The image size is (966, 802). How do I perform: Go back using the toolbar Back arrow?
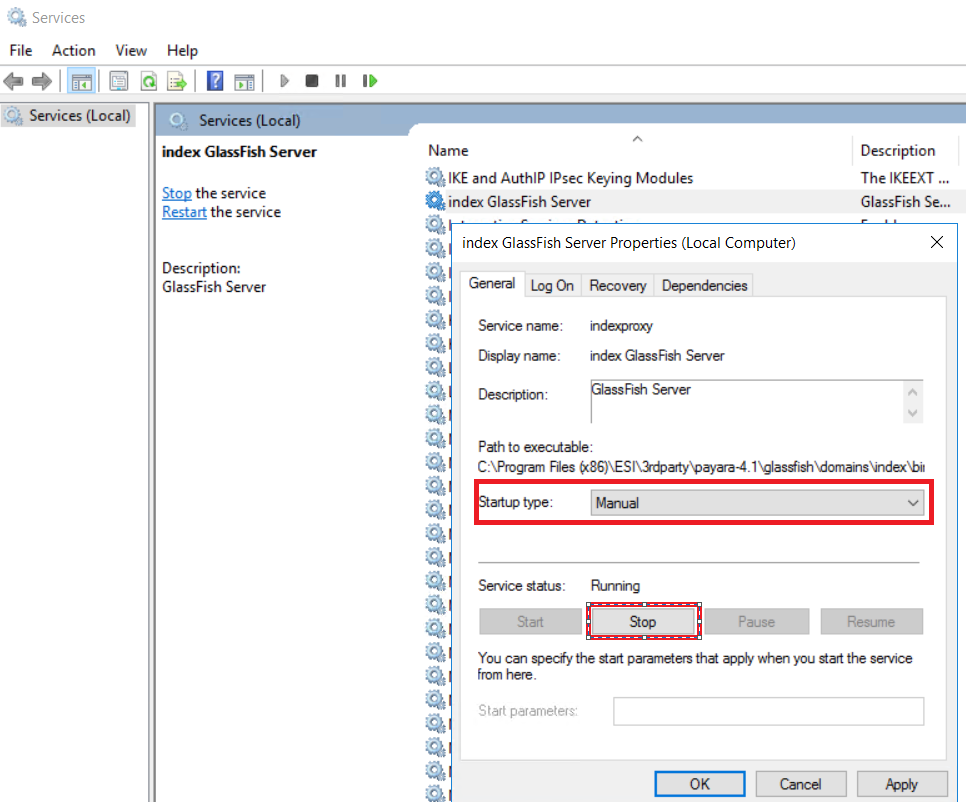tap(13, 81)
